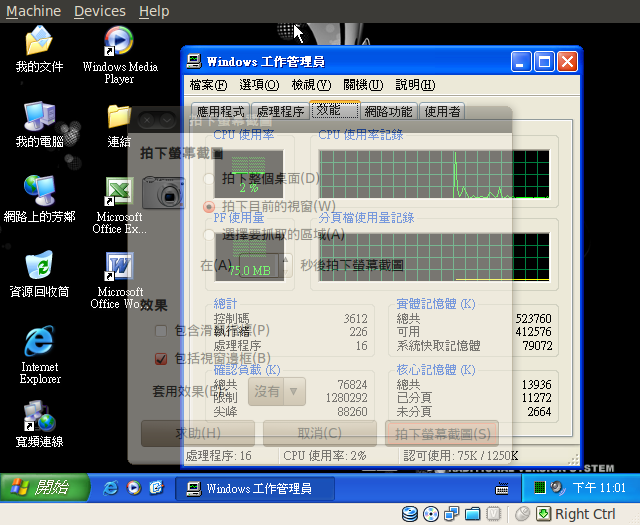Open the VirtualBox Machine menu
Viewport: 640px width, 525px height.
click(33, 11)
